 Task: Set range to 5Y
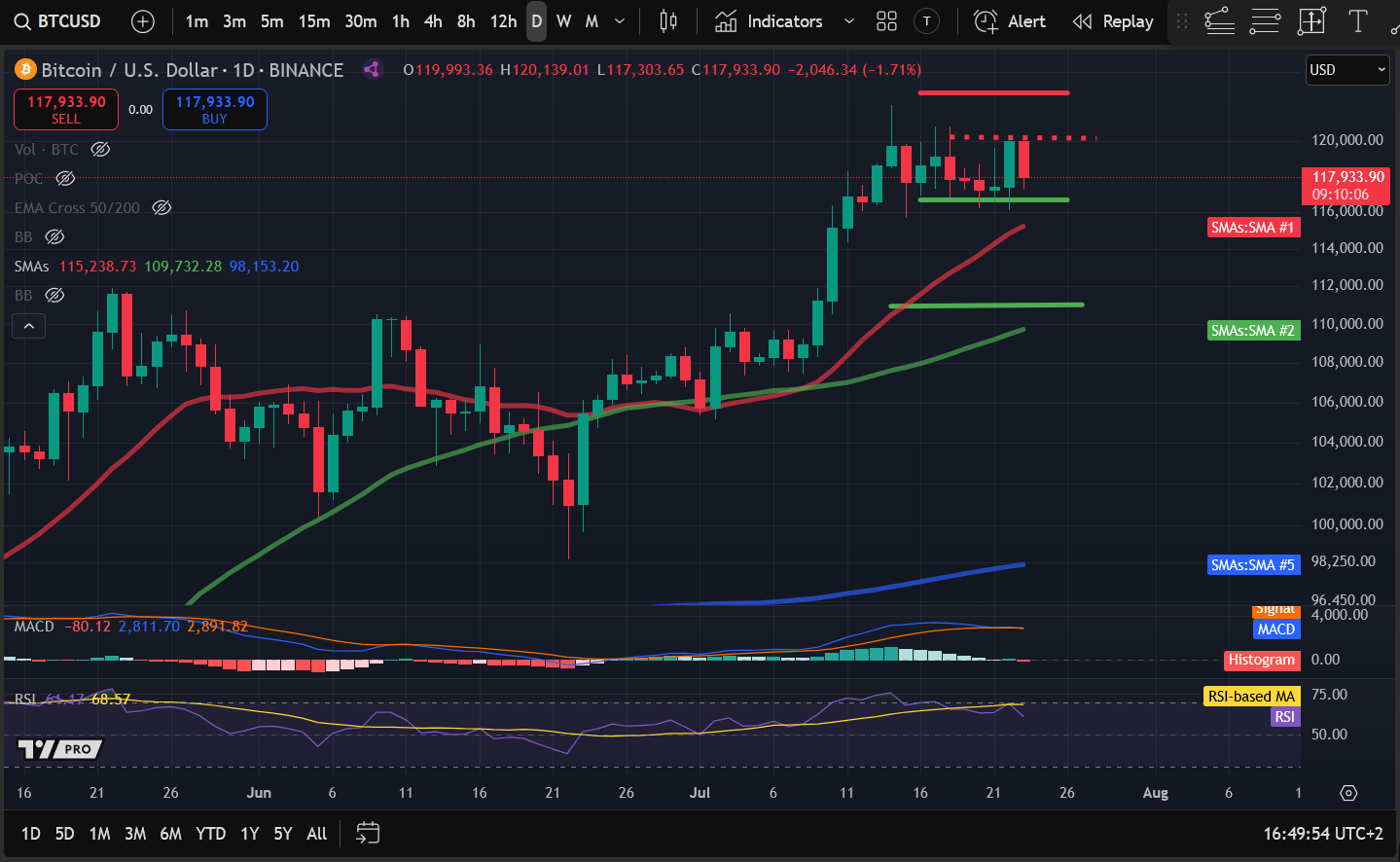(x=283, y=834)
